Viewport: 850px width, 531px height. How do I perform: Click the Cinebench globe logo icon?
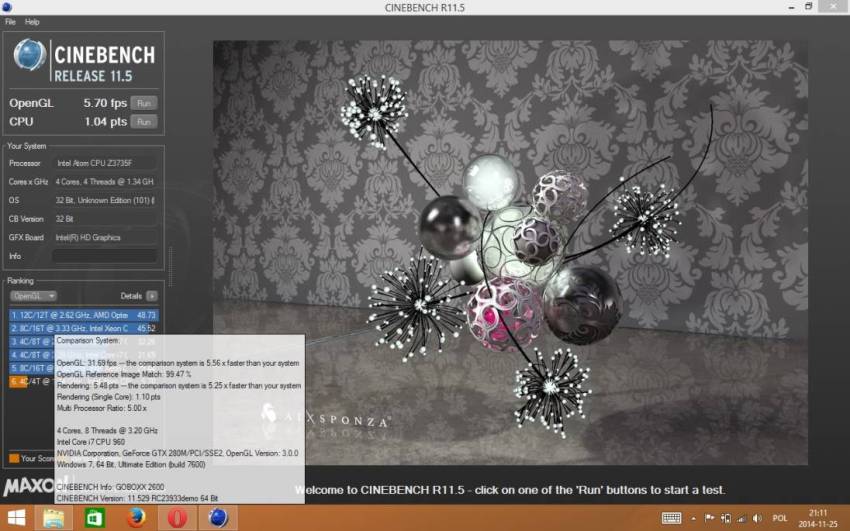30,55
